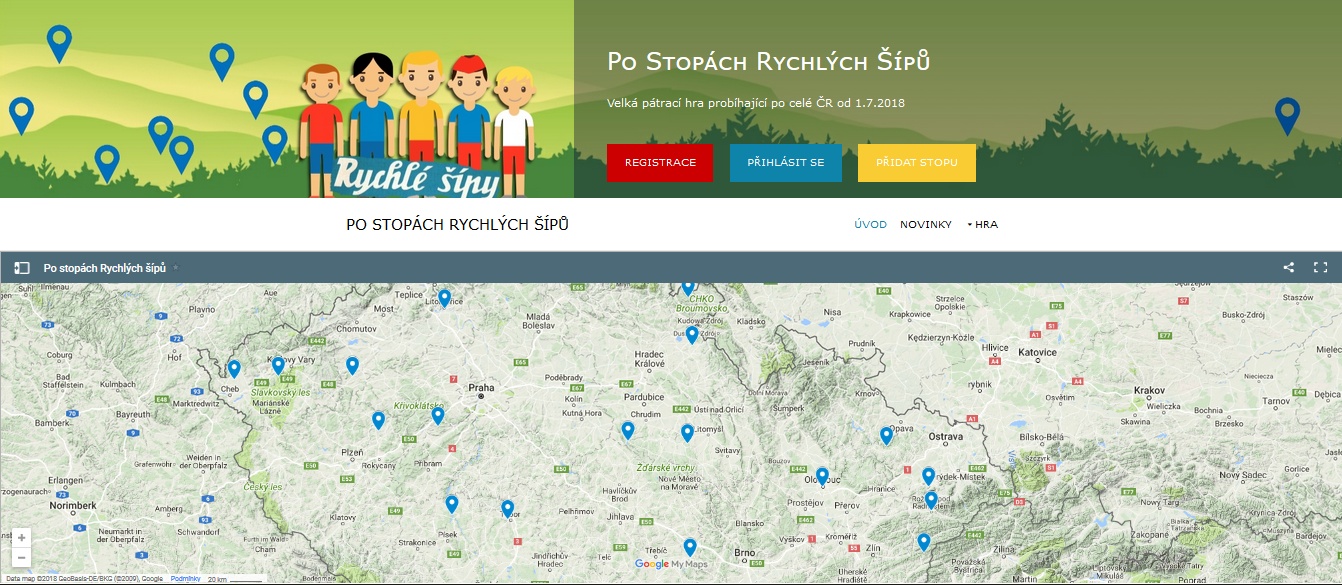Open the Podmínky map terms link
The height and width of the screenshot is (585, 1342).
pyautogui.click(x=186, y=578)
